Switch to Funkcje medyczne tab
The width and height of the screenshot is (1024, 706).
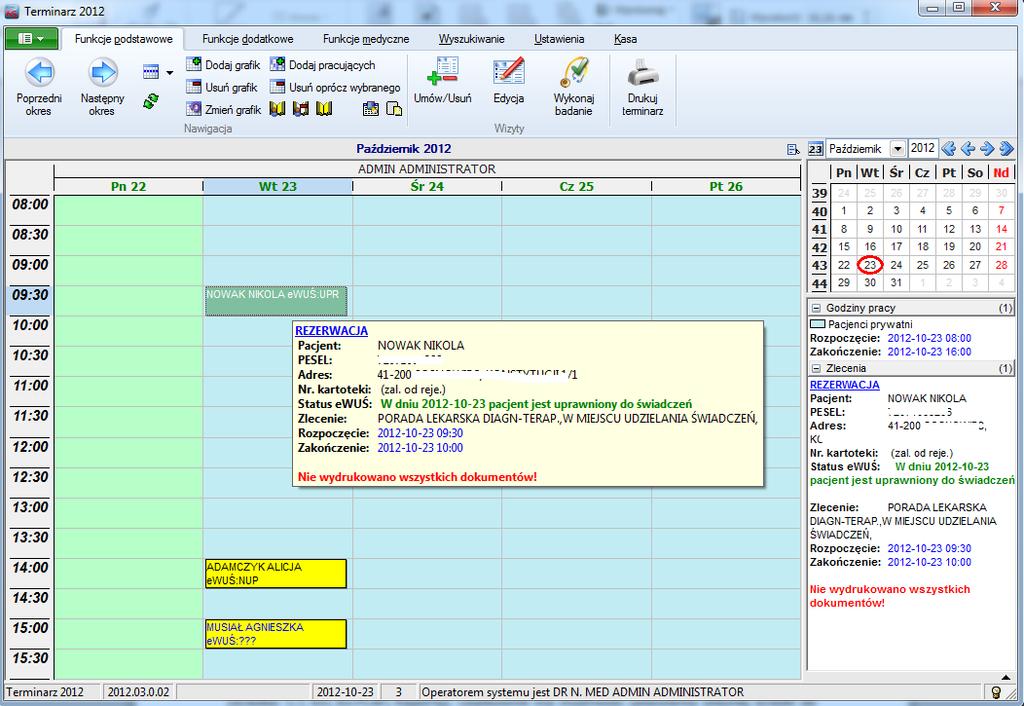coord(366,39)
